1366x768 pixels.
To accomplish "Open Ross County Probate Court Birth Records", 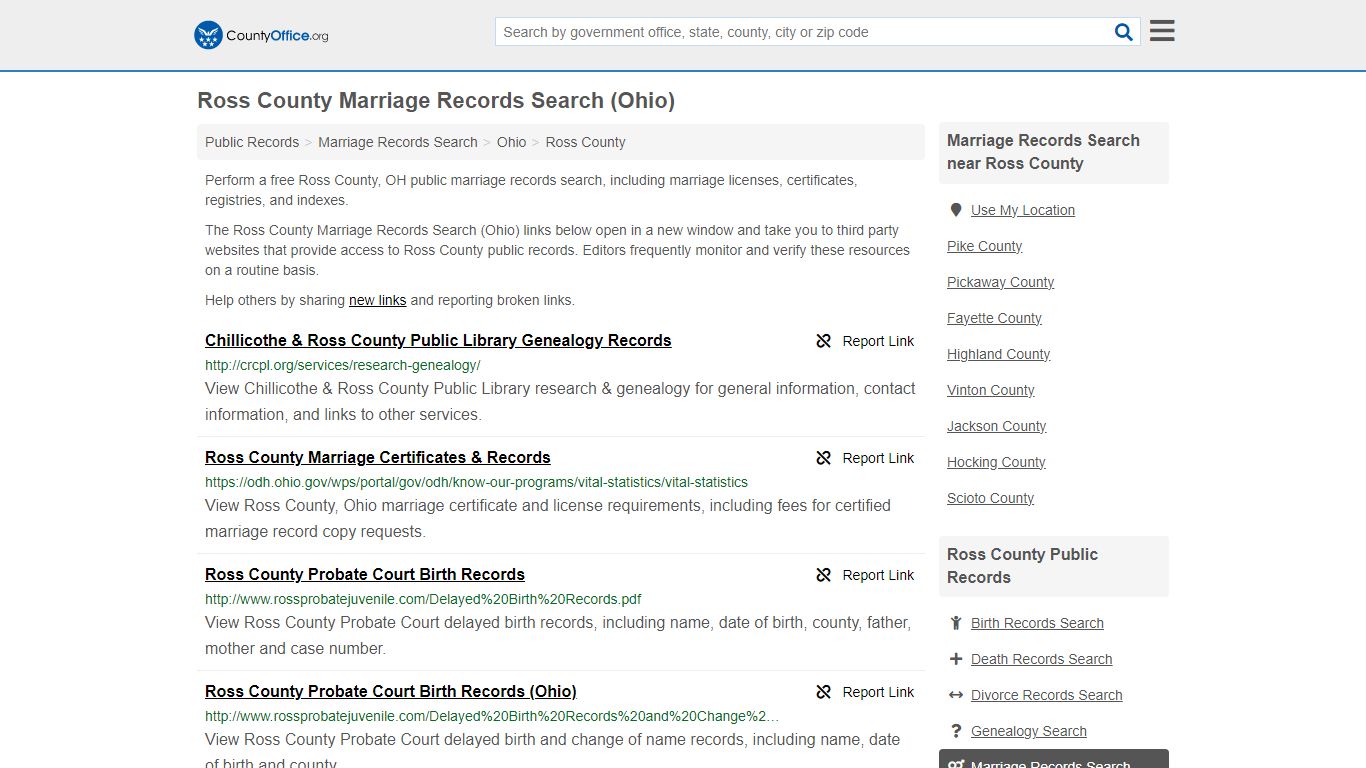I will (365, 574).
